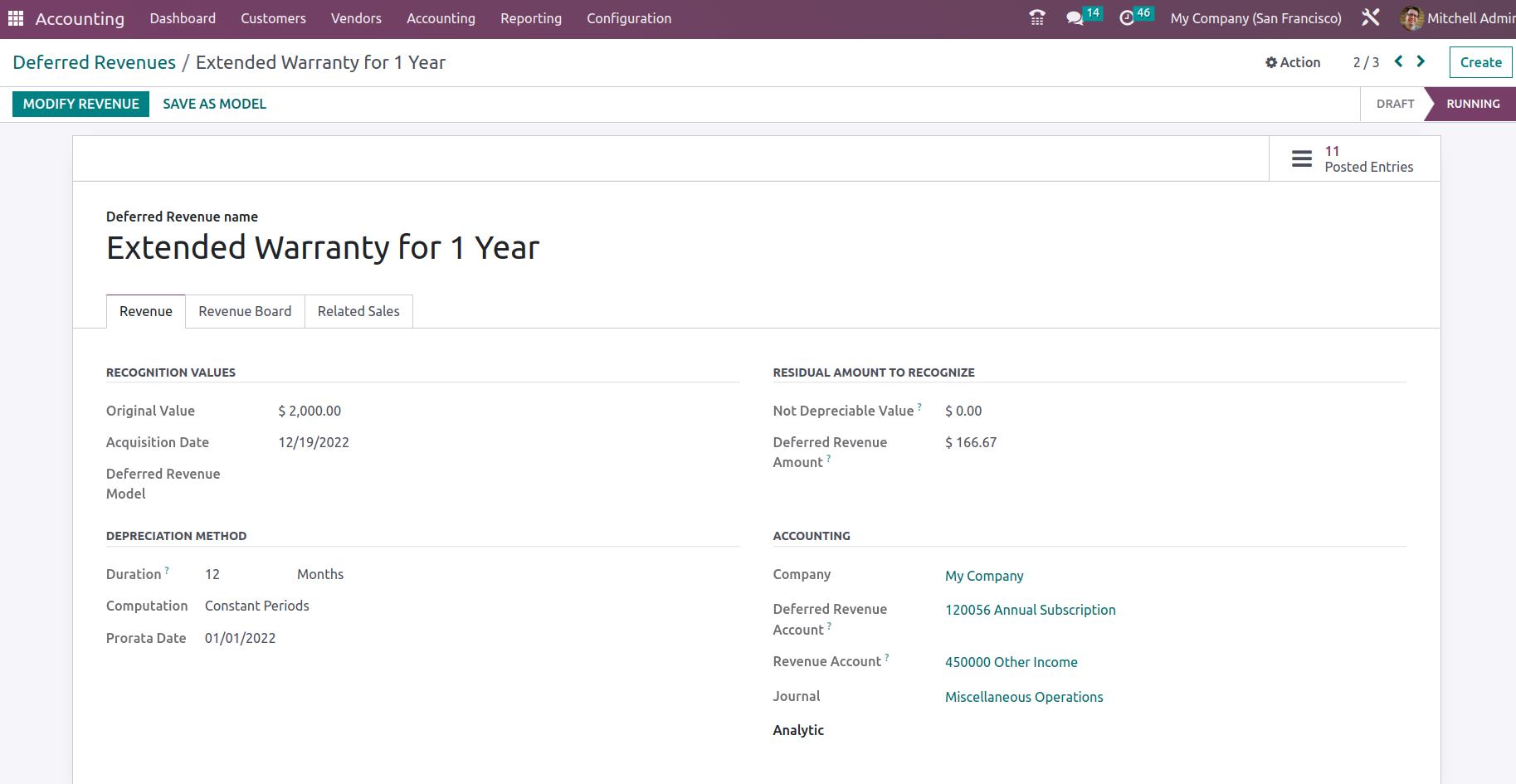Screen dimensions: 1516x784
Task: Click the help mark beside Revenue Account
Action: [x=886, y=657]
